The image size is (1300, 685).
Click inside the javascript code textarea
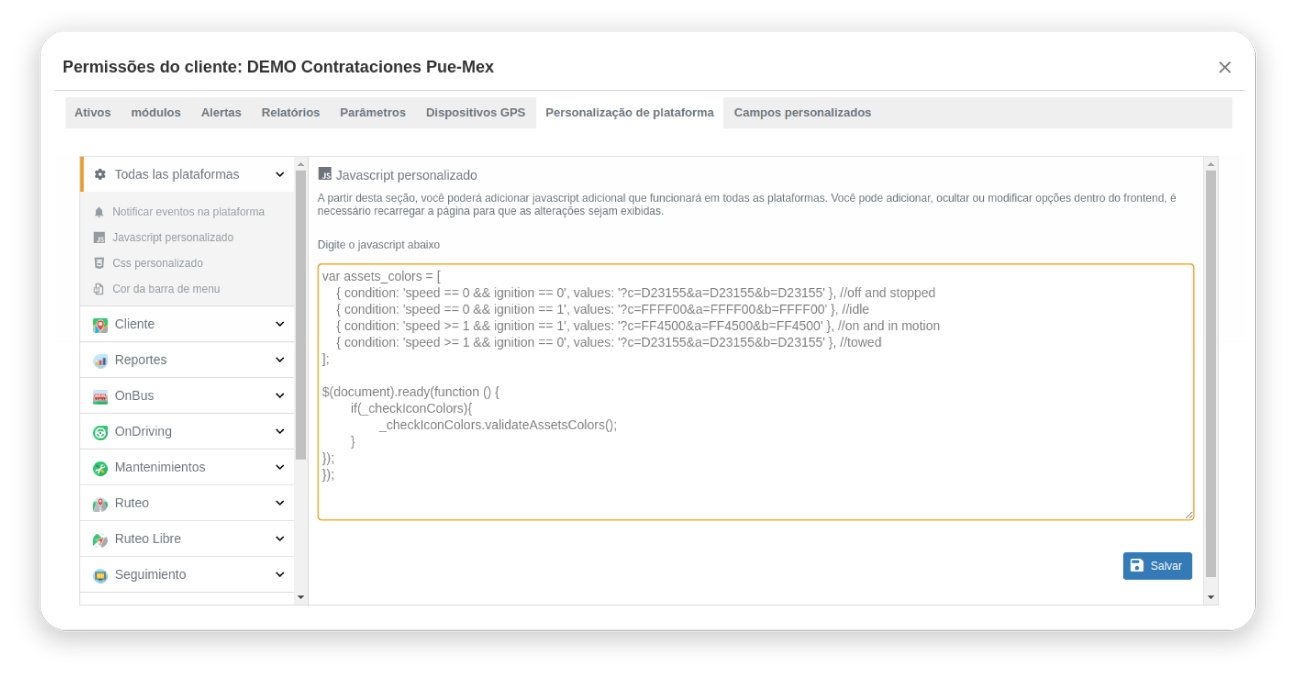point(756,392)
